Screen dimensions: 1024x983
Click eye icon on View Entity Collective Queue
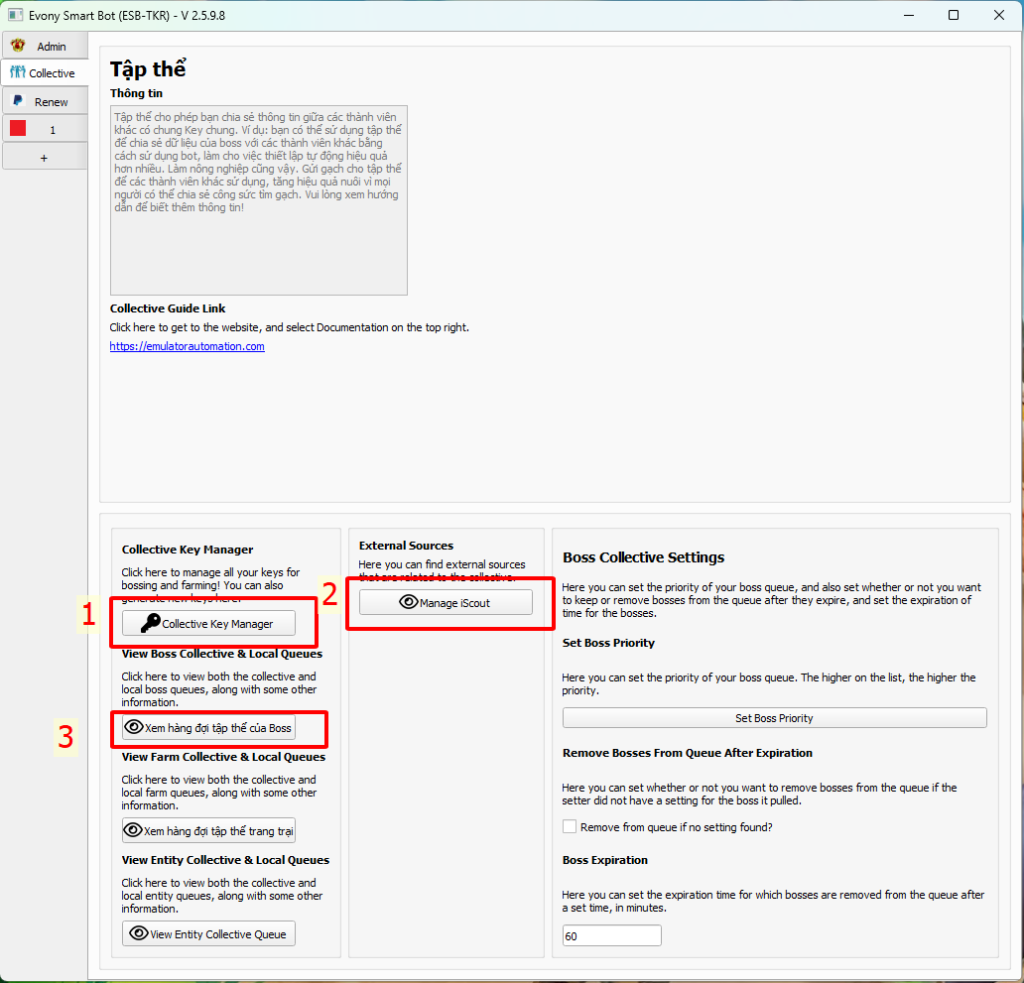click(139, 934)
